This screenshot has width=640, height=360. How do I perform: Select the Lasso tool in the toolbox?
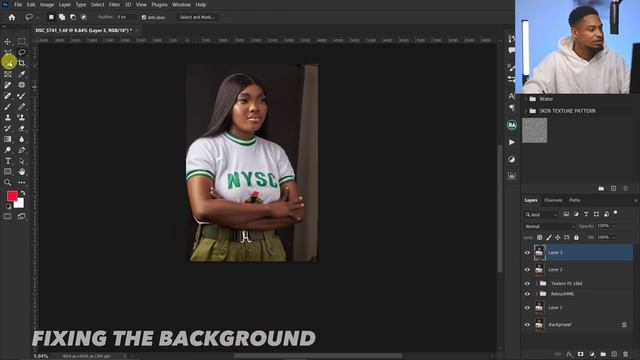pos(22,52)
